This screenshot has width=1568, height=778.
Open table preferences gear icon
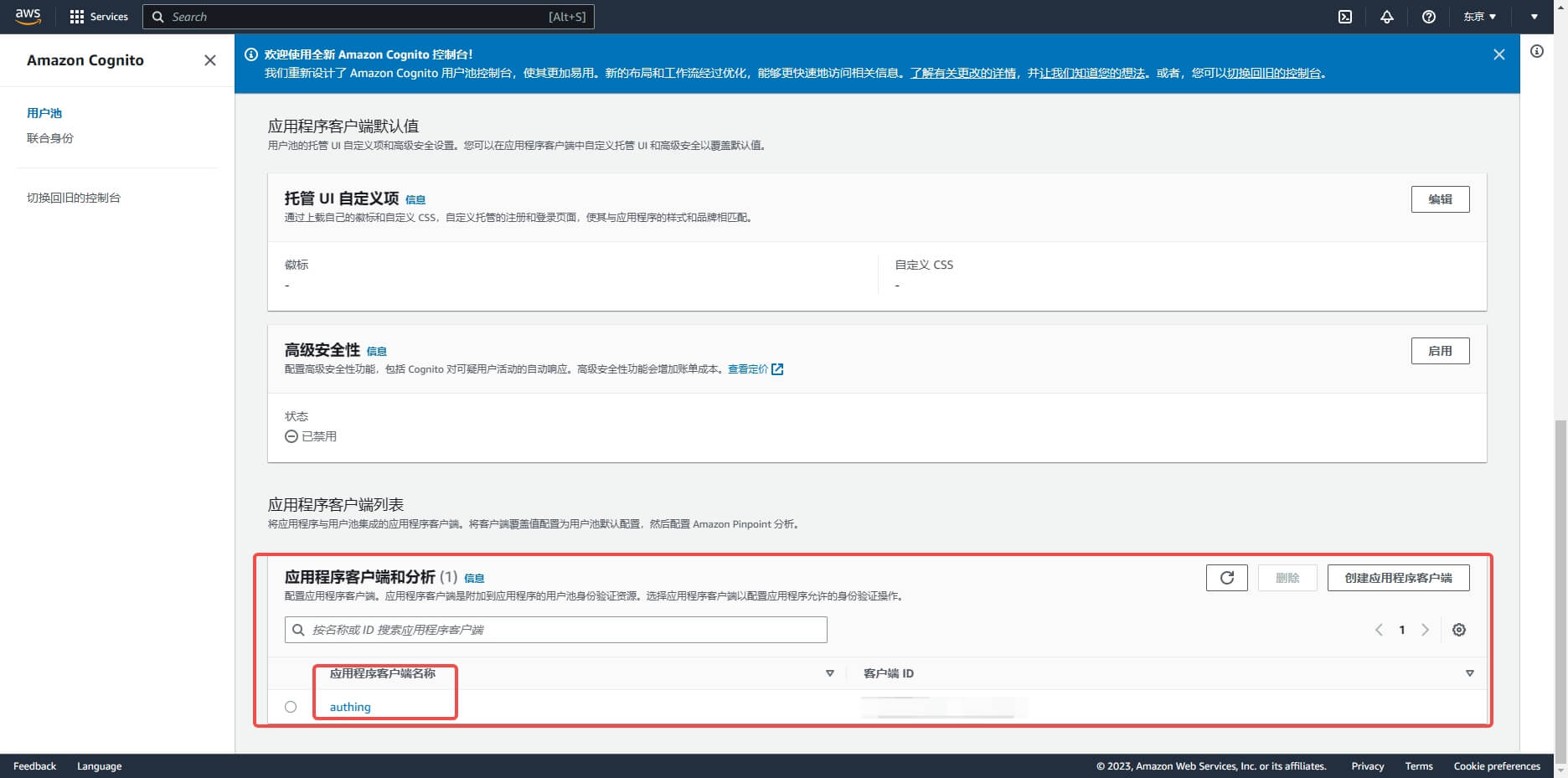pos(1458,630)
